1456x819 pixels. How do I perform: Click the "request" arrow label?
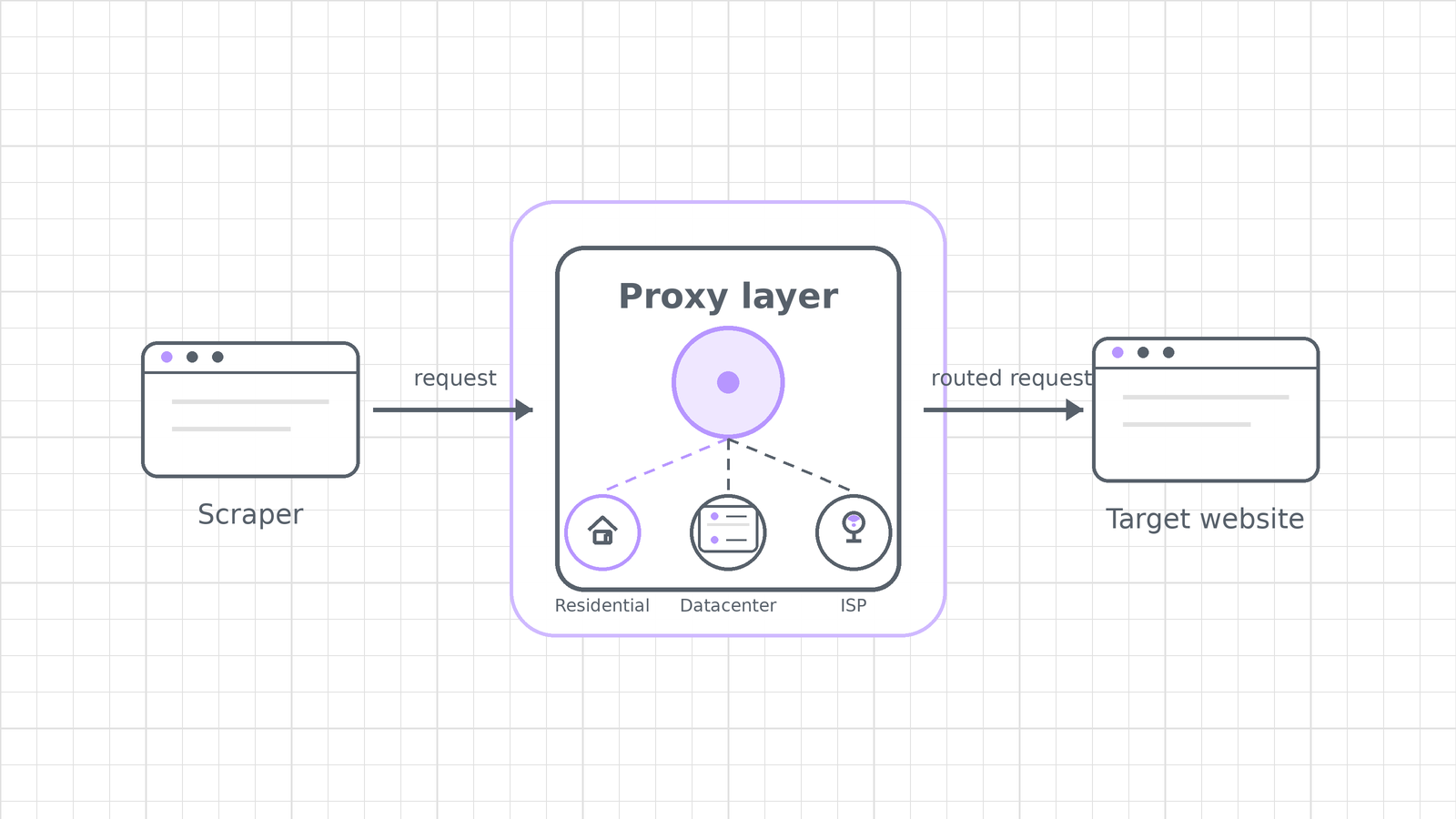pos(455,378)
